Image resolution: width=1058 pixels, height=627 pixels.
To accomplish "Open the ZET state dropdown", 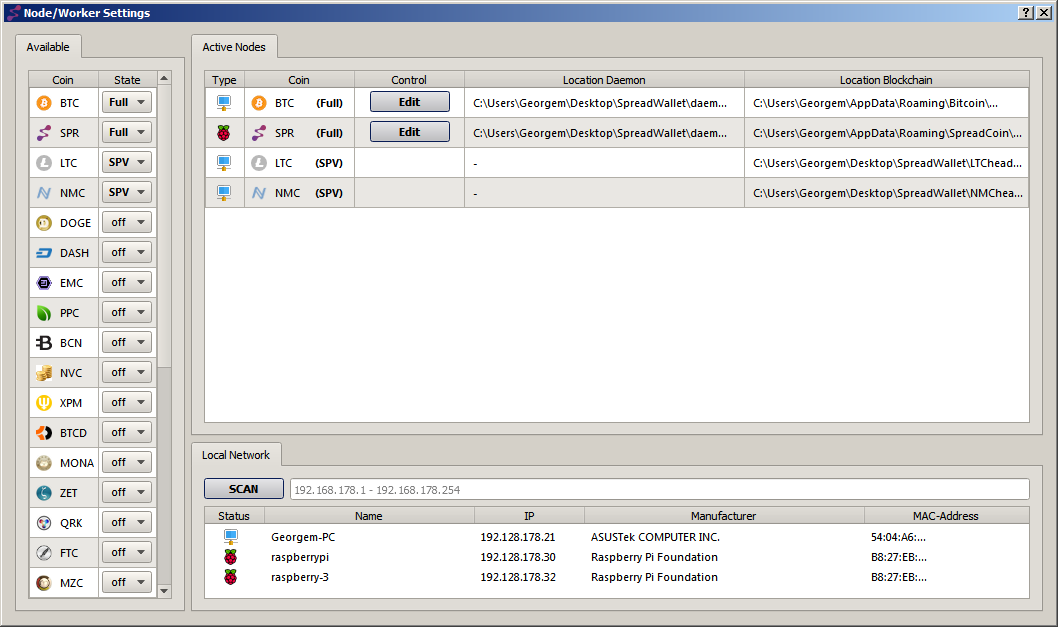I will coord(127,492).
